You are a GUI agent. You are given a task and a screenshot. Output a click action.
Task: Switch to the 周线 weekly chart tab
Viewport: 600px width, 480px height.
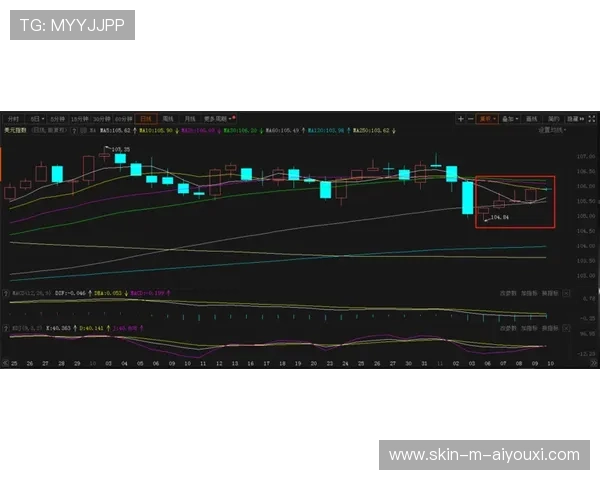coord(168,118)
